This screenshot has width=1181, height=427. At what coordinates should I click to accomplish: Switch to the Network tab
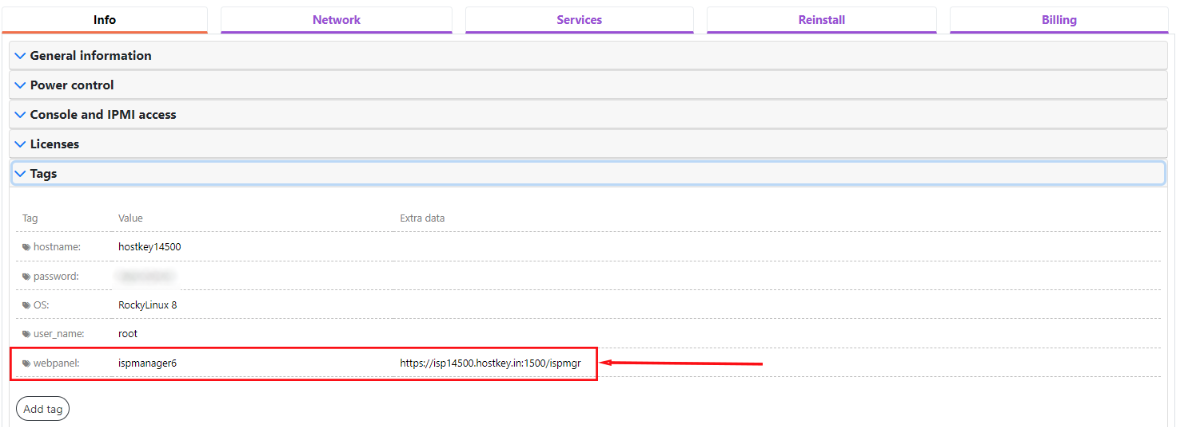(x=336, y=20)
